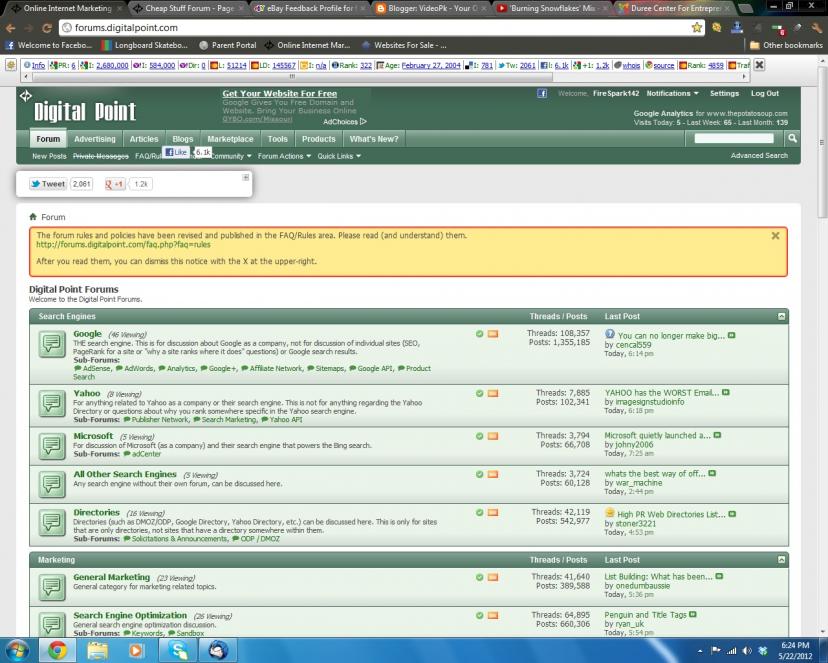828x663 pixels.
Task: Open Windows Explorer from the taskbar
Action: [97, 650]
